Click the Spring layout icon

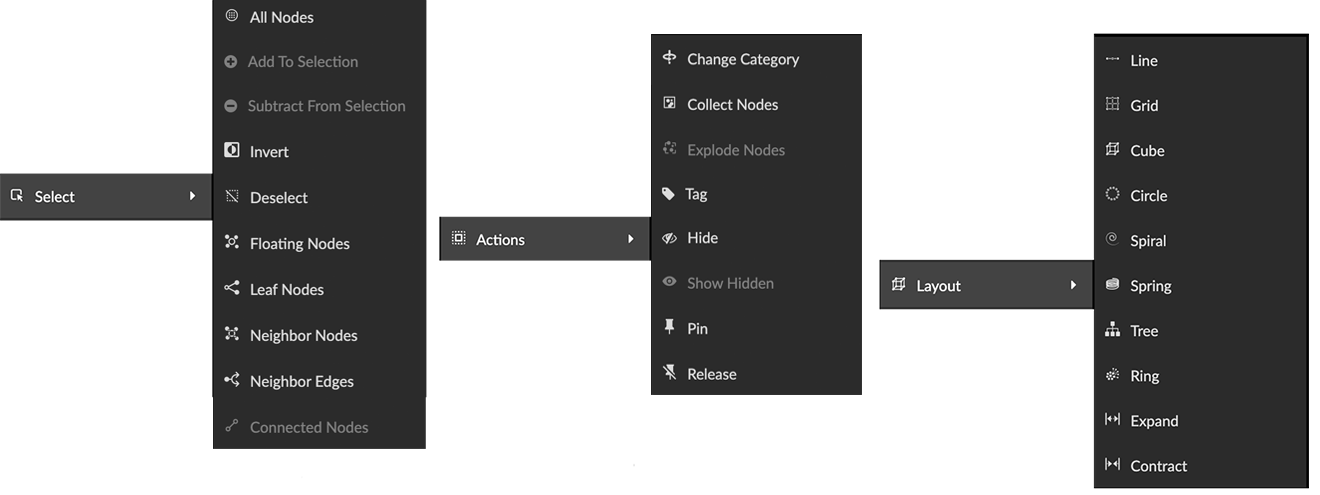[1112, 285]
